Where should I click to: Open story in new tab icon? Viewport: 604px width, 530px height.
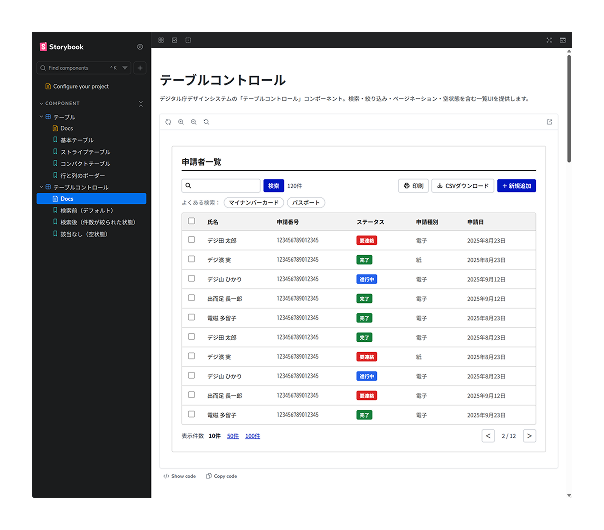tap(549, 122)
